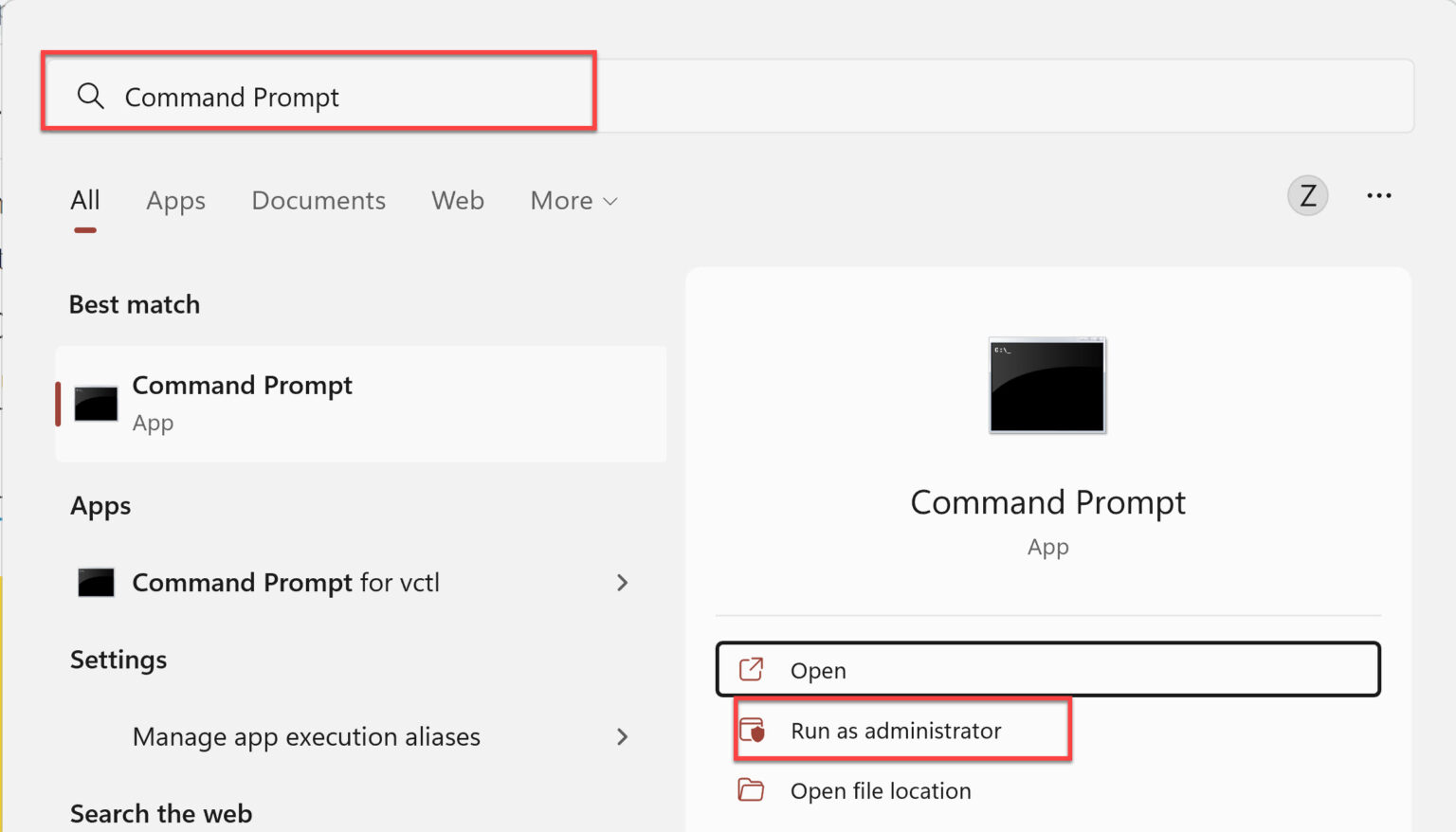
Task: Expand chevron next to Command Prompt for vctl
Action: [x=622, y=582]
